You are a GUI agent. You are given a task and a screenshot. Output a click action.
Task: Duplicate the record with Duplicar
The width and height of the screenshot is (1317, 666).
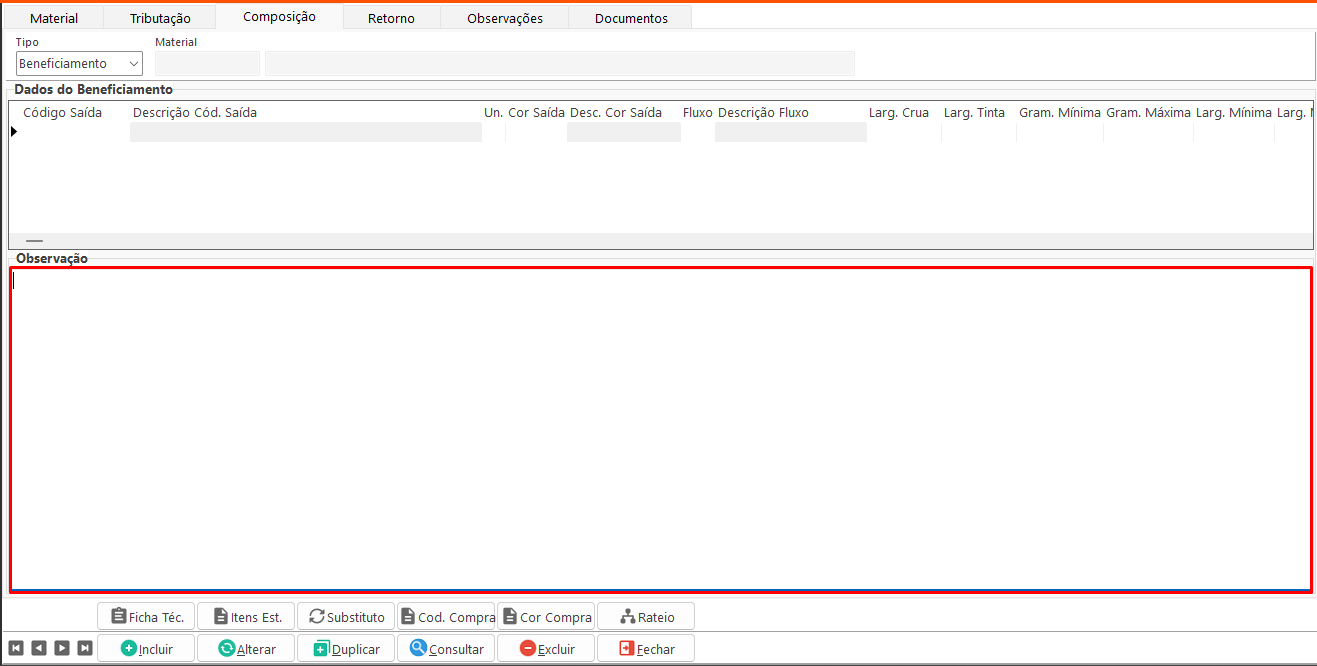coord(346,648)
